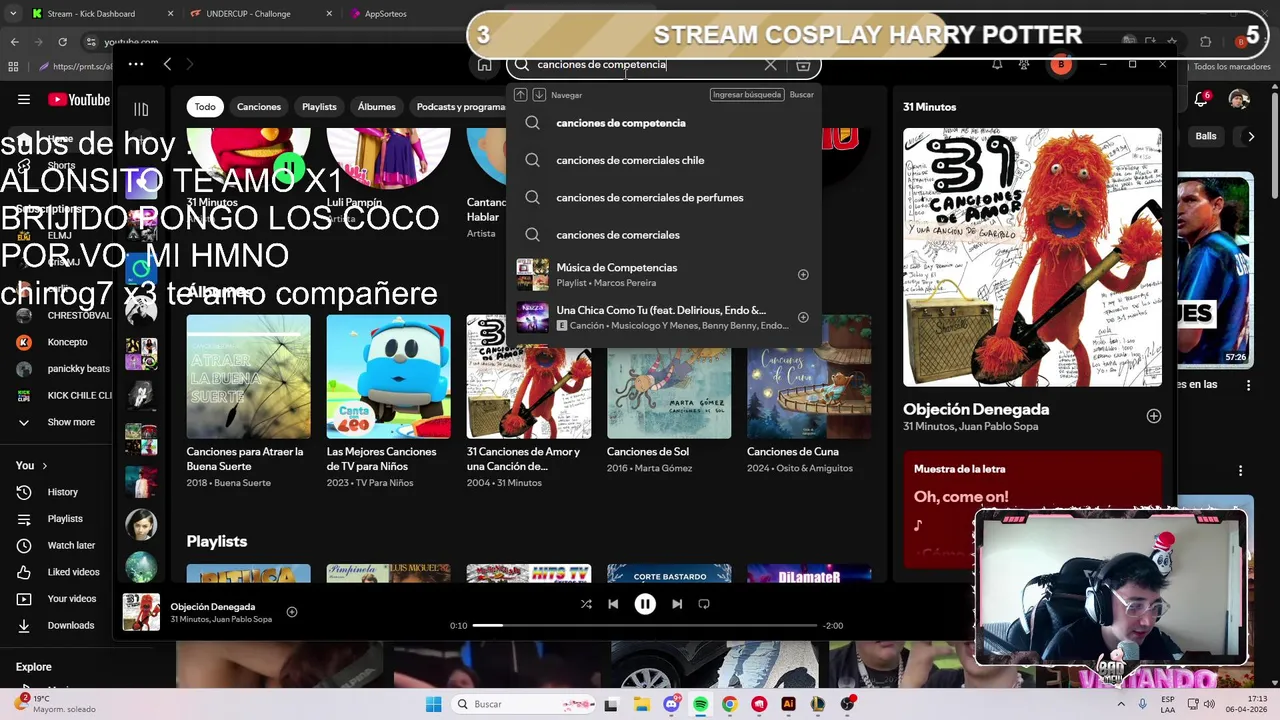This screenshot has height=720, width=1280.
Task: Pause 31 Minutos with green button
Action: [288, 168]
